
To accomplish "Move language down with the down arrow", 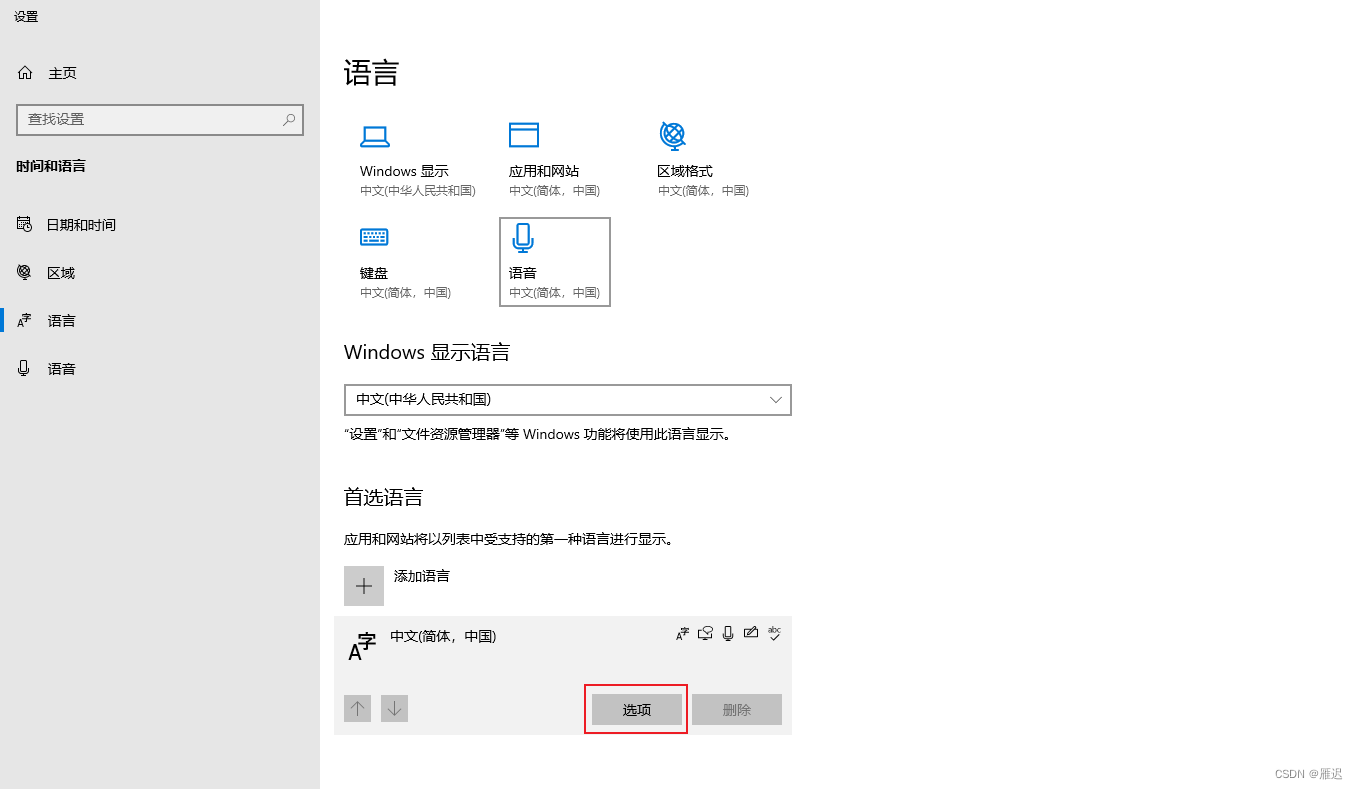I will tap(394, 709).
